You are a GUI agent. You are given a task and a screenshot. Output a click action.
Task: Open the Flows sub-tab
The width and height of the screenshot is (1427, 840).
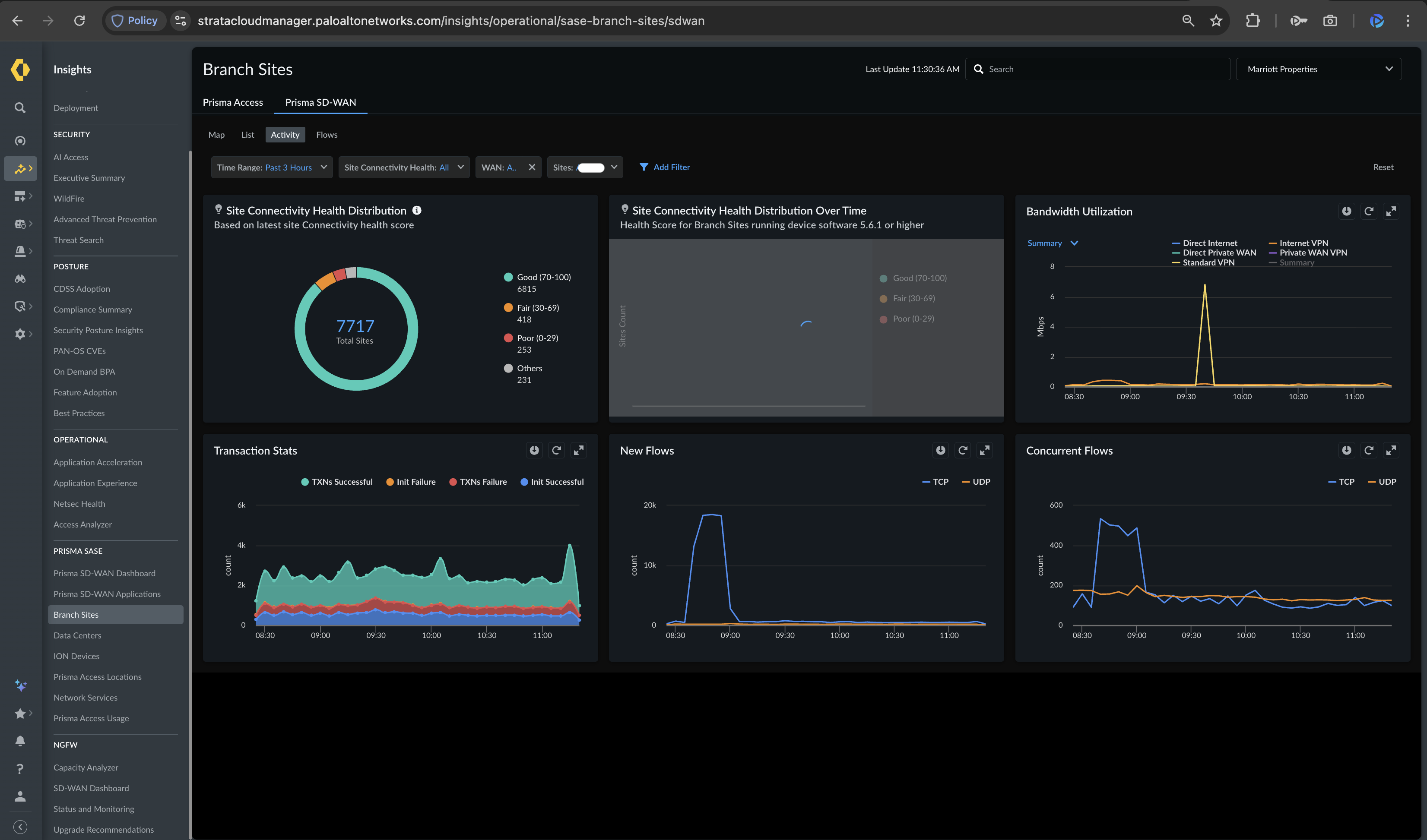pos(327,135)
